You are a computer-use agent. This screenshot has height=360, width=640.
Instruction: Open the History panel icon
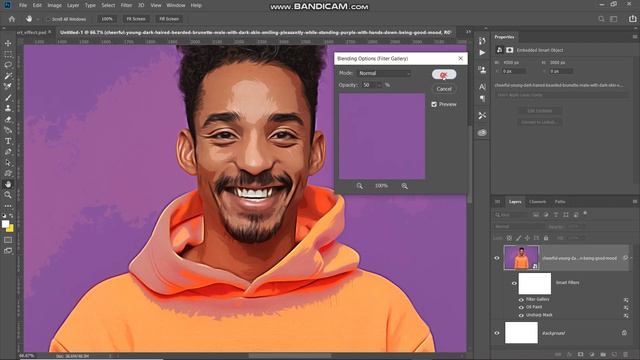(482, 40)
